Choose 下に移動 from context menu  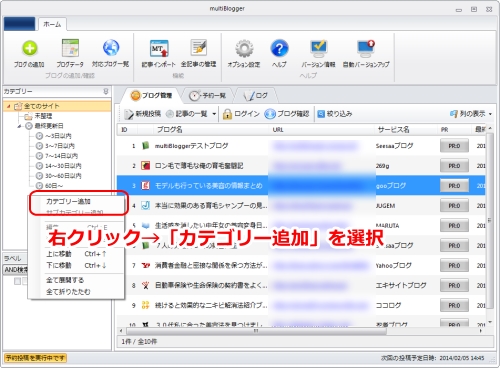click(x=76, y=266)
